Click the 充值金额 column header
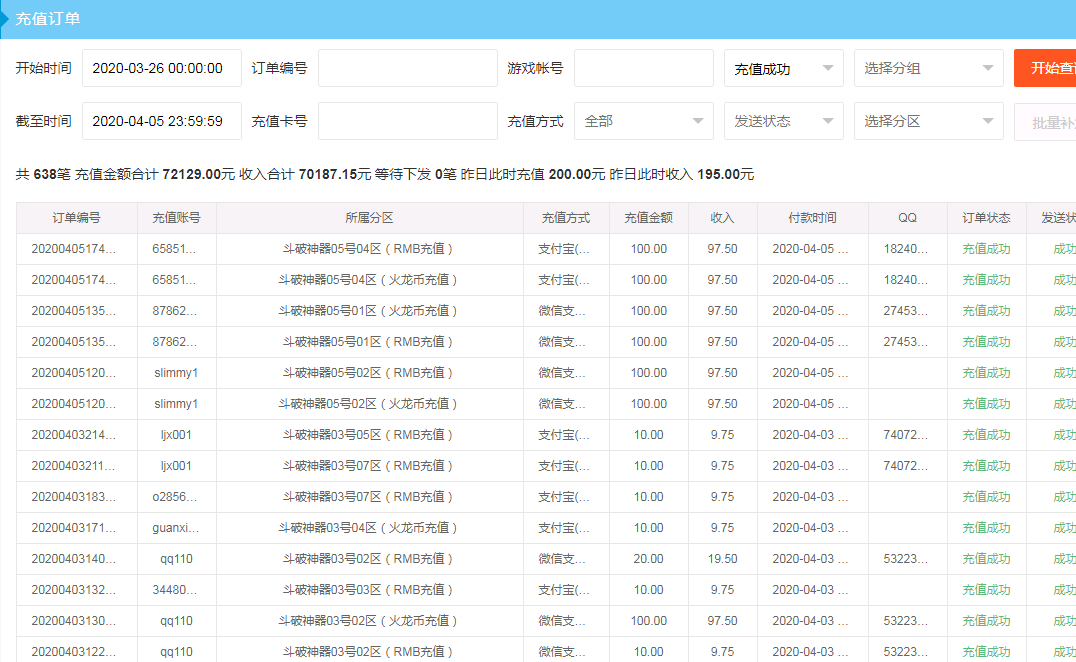Viewport: 1076px width, 662px height. point(648,218)
